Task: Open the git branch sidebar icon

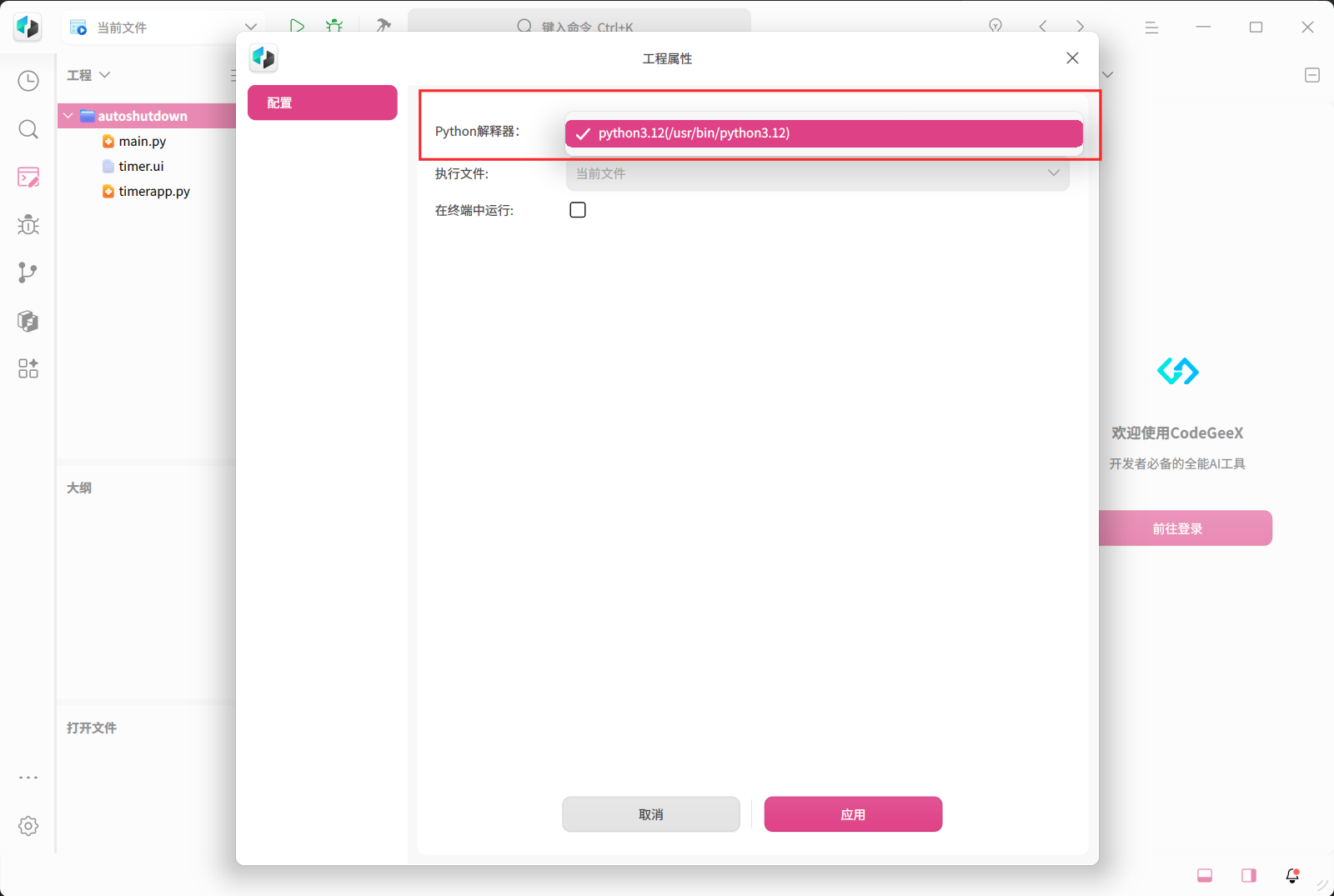Action: click(28, 273)
